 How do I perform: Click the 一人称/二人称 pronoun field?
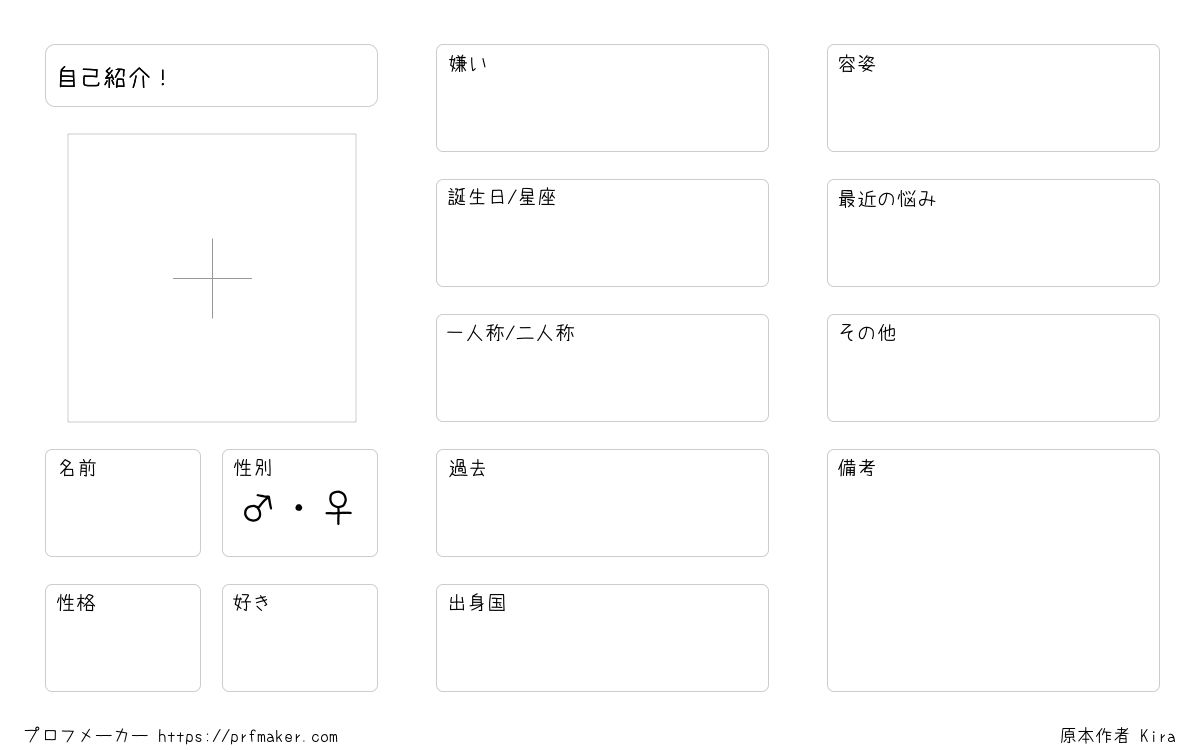(x=602, y=368)
